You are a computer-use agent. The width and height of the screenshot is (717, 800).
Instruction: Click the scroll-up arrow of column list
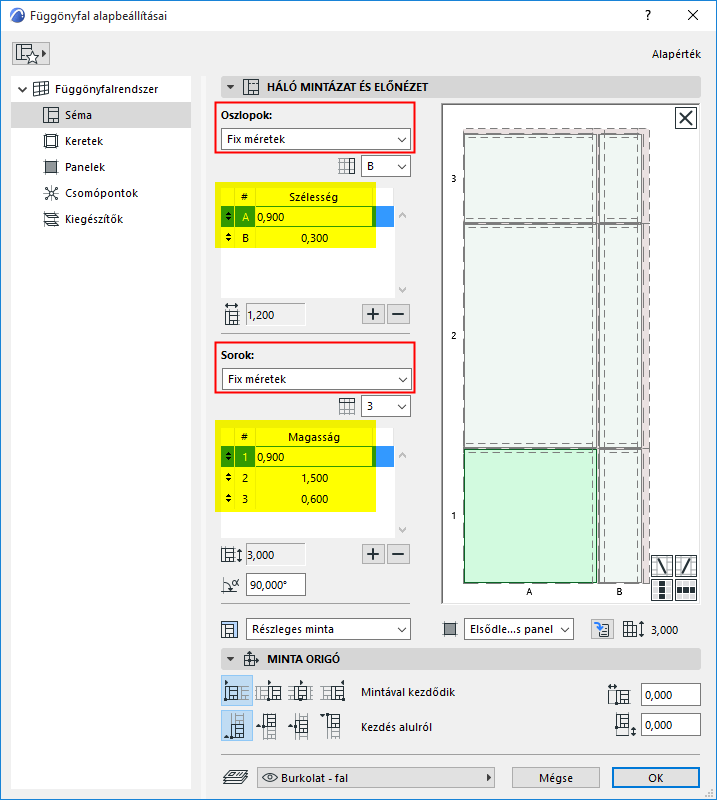click(x=402, y=215)
